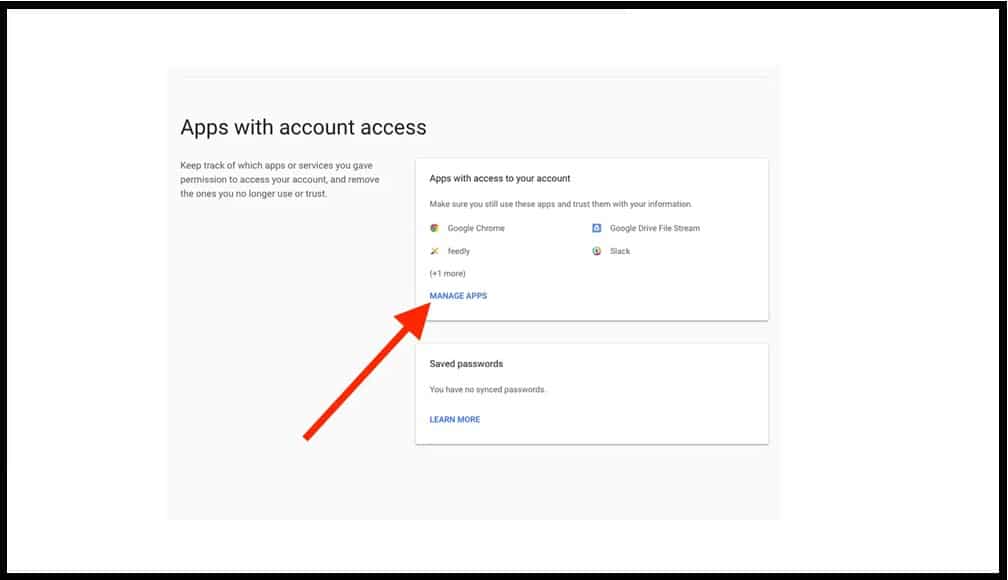Click the Keep track of which apps description
Screen dimensions: 1008x580
pyautogui.click(x=280, y=179)
